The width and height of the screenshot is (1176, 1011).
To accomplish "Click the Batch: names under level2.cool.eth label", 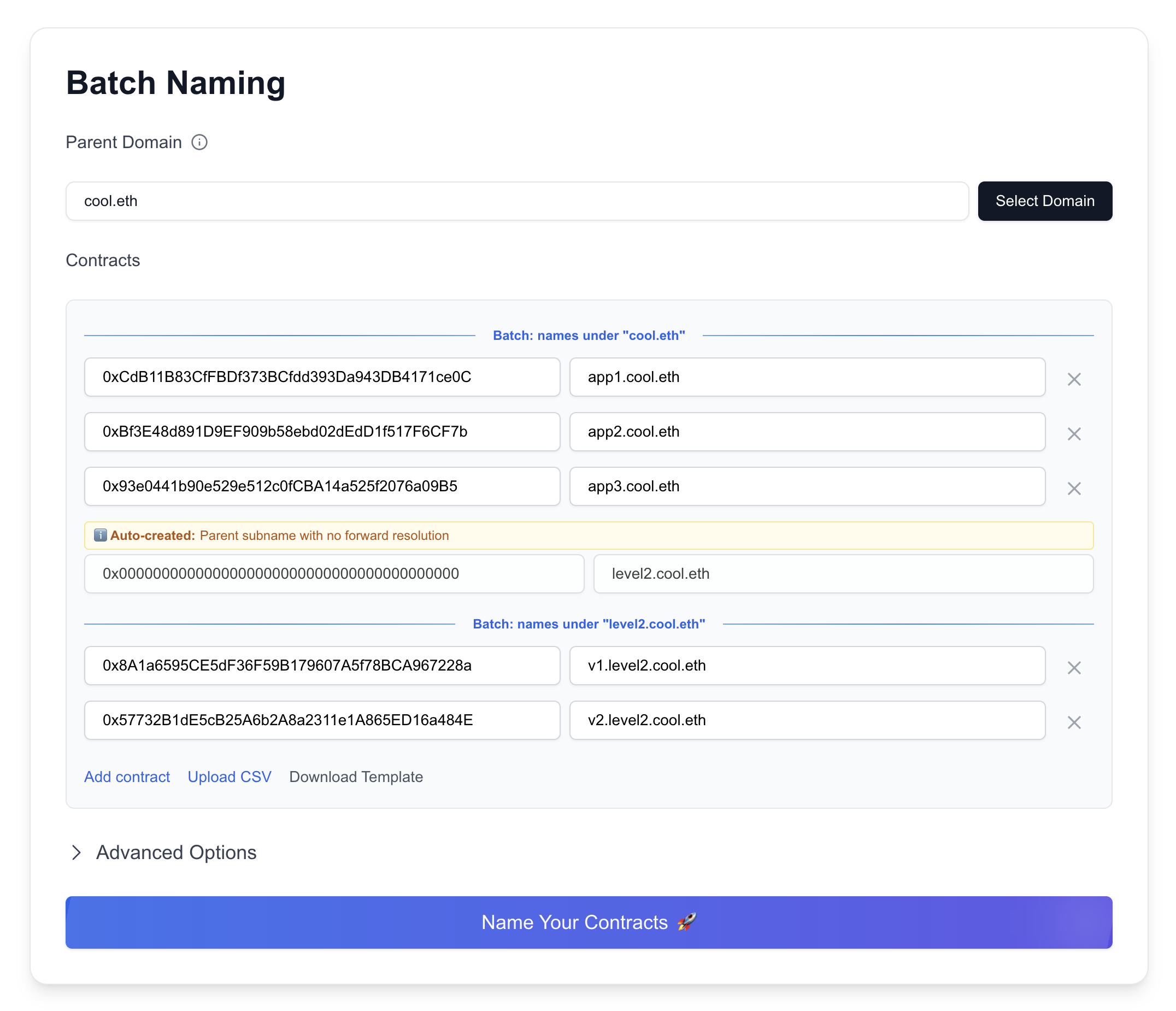I will tap(589, 624).
